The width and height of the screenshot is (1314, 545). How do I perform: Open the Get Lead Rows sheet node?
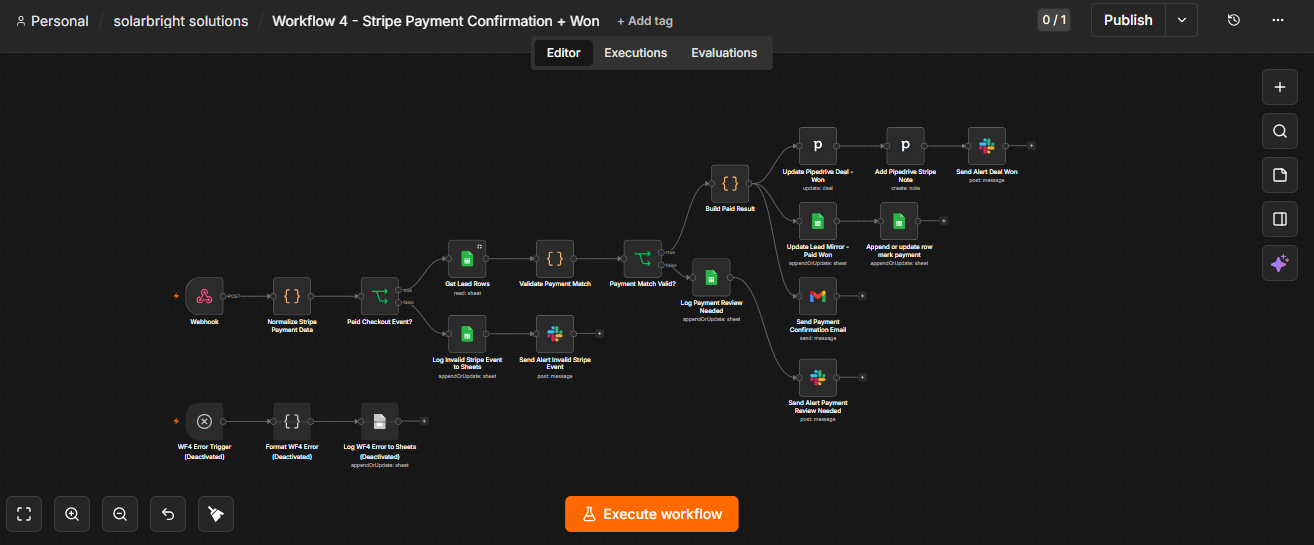[x=467, y=258]
